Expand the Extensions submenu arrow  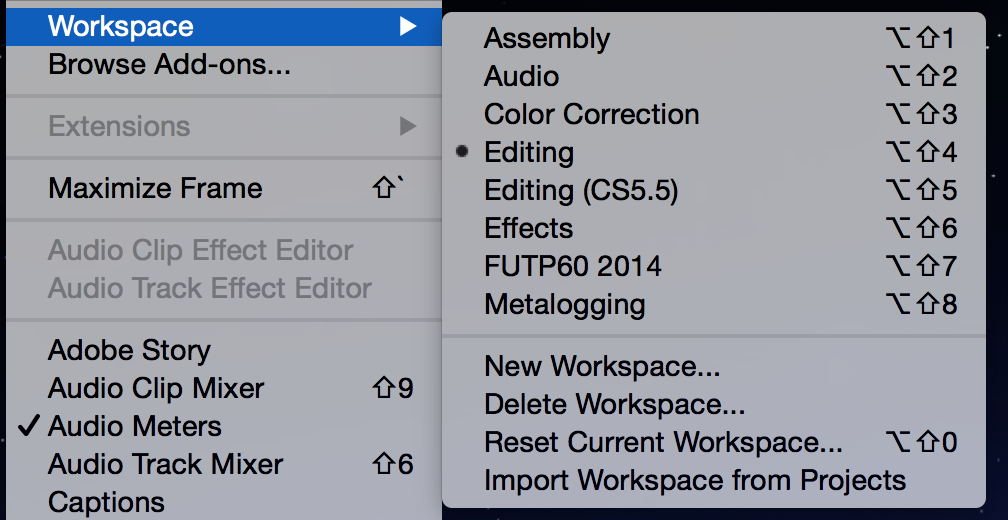point(408,126)
